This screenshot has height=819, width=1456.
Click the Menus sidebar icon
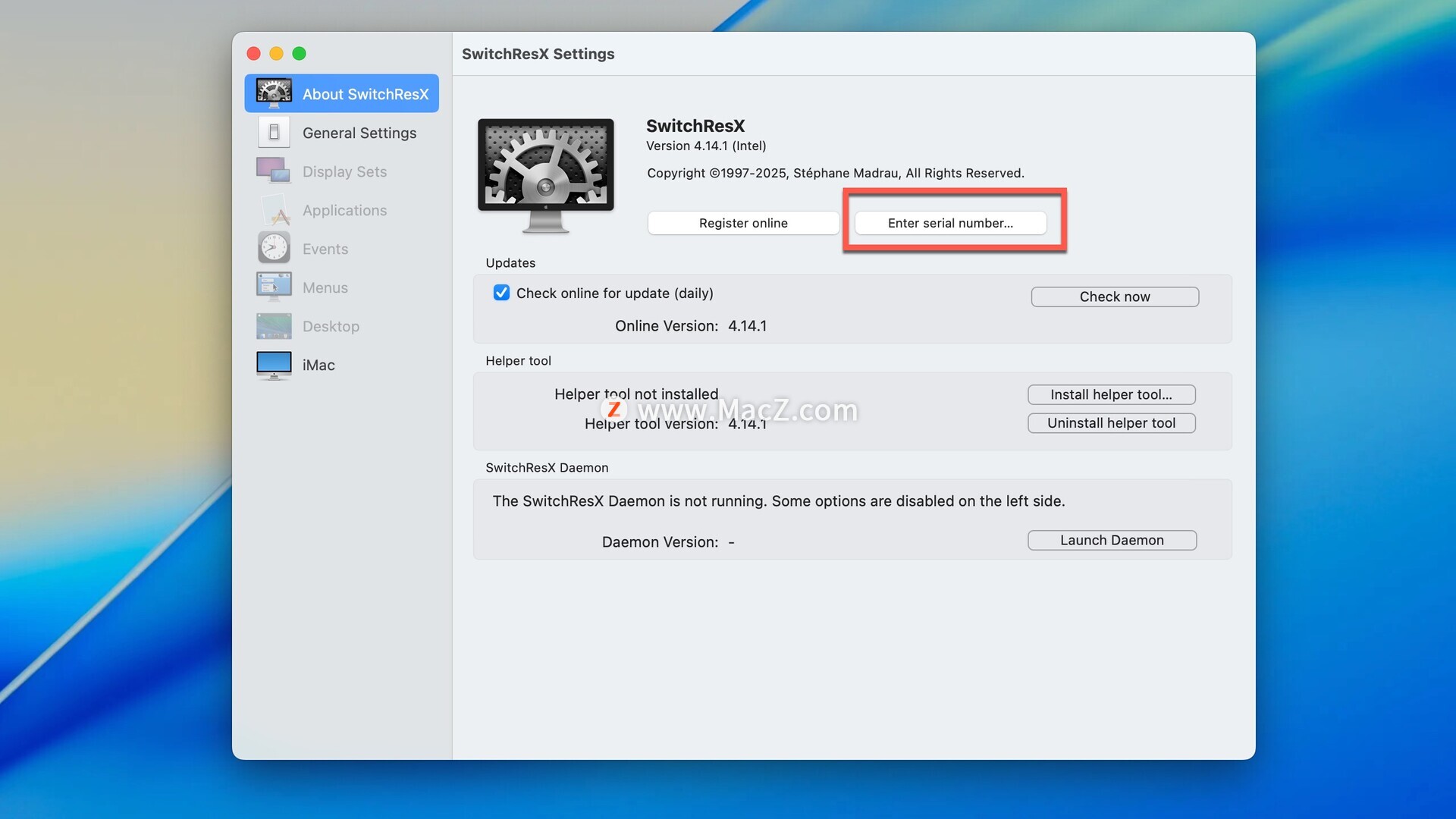tap(274, 287)
